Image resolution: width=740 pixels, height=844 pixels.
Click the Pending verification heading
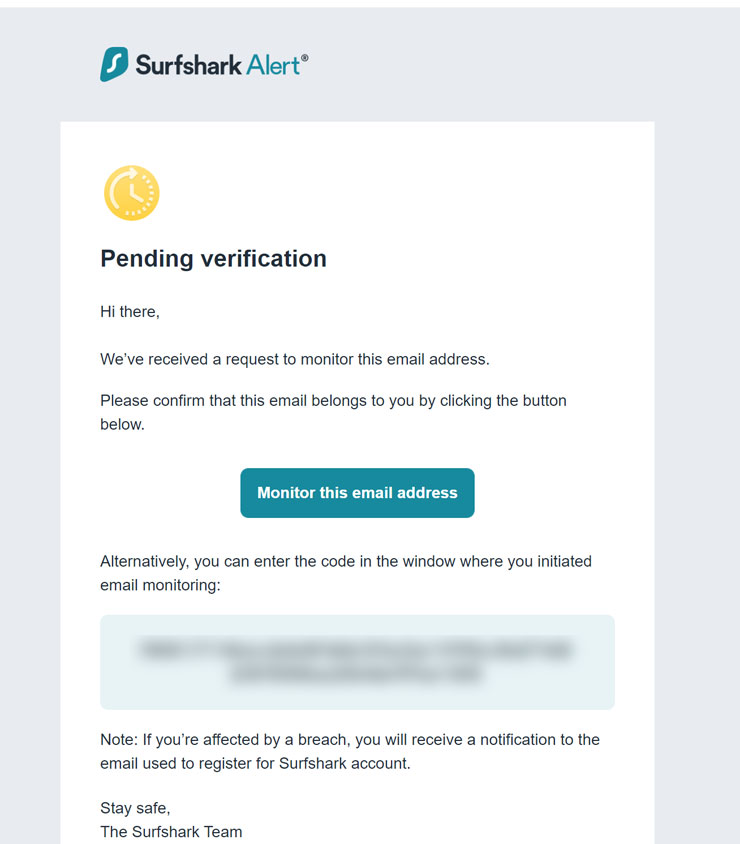click(x=213, y=259)
